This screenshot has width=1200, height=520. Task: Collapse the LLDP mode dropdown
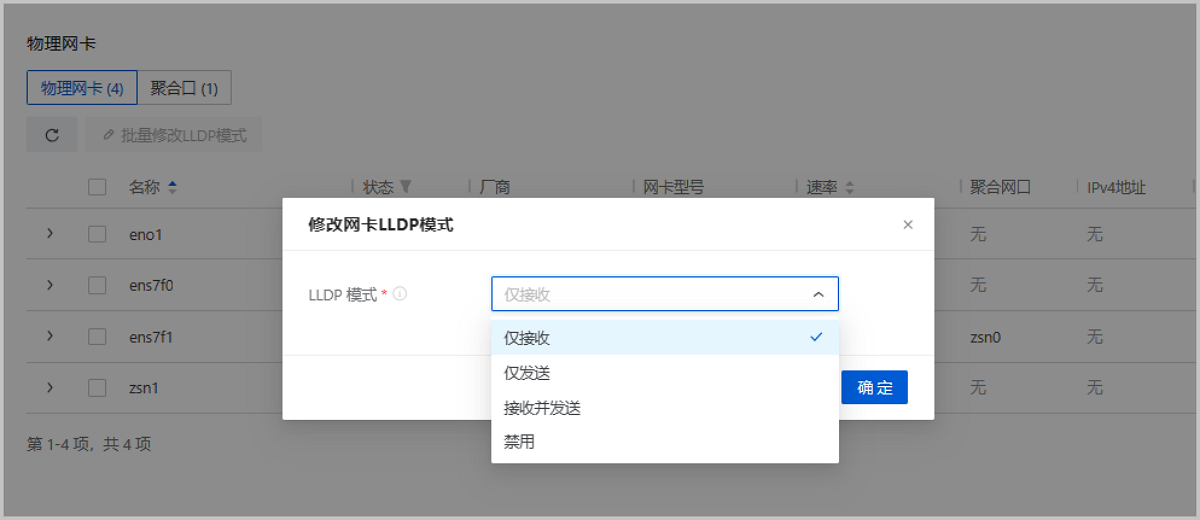[818, 294]
